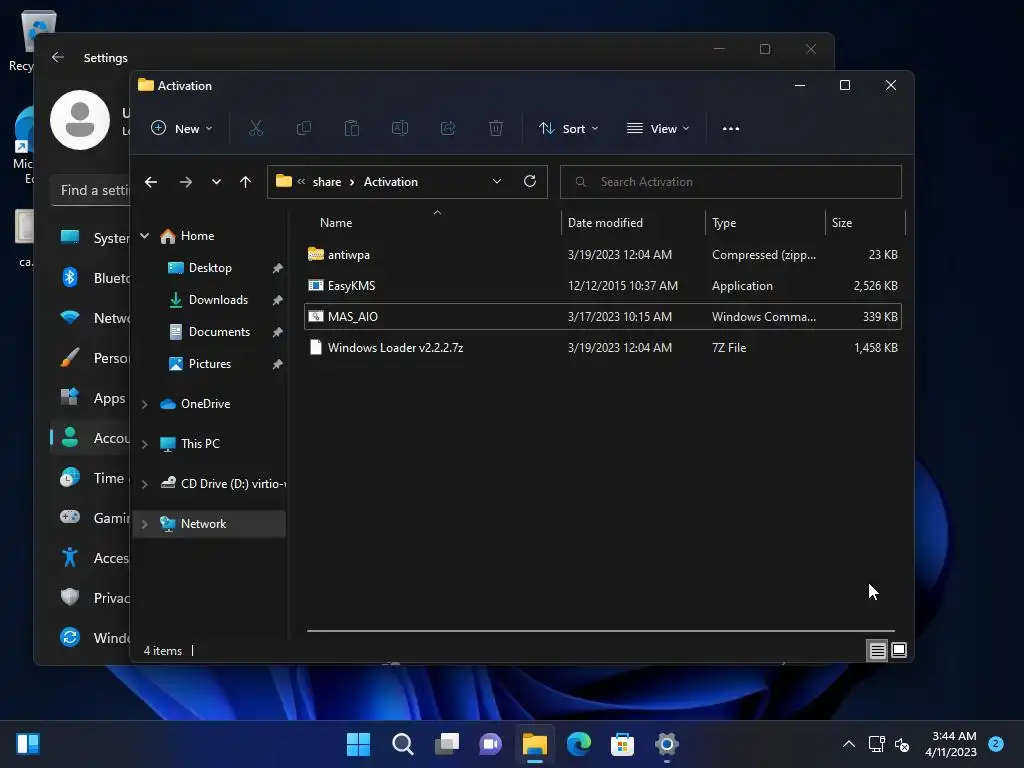1024x768 pixels.
Task: Open taskbar Search magnifier
Action: 402,744
